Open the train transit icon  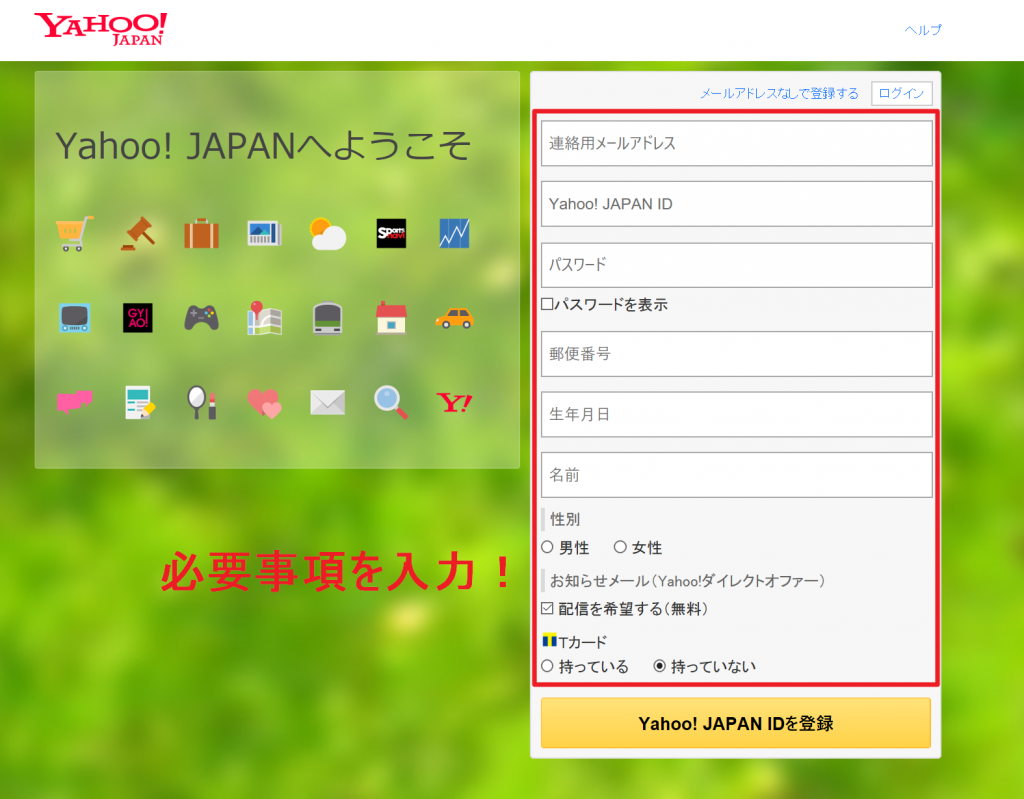pyautogui.click(x=328, y=318)
